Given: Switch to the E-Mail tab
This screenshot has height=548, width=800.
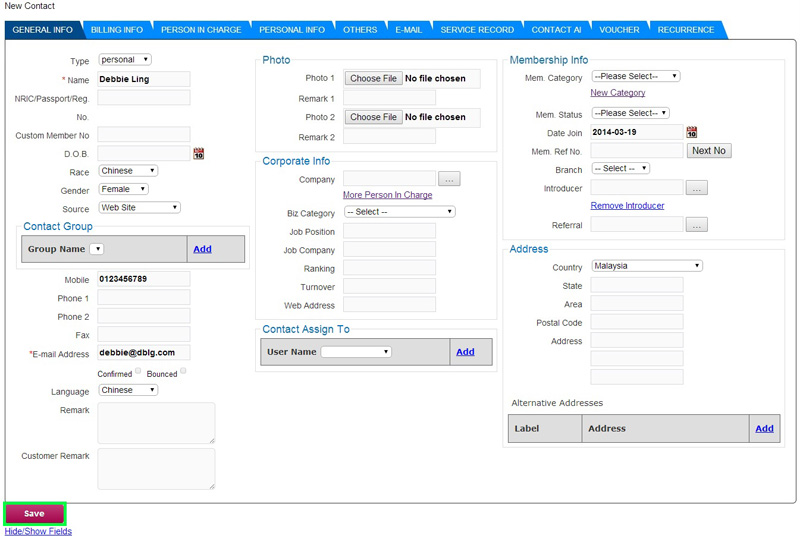Looking at the screenshot, I should 409,30.
